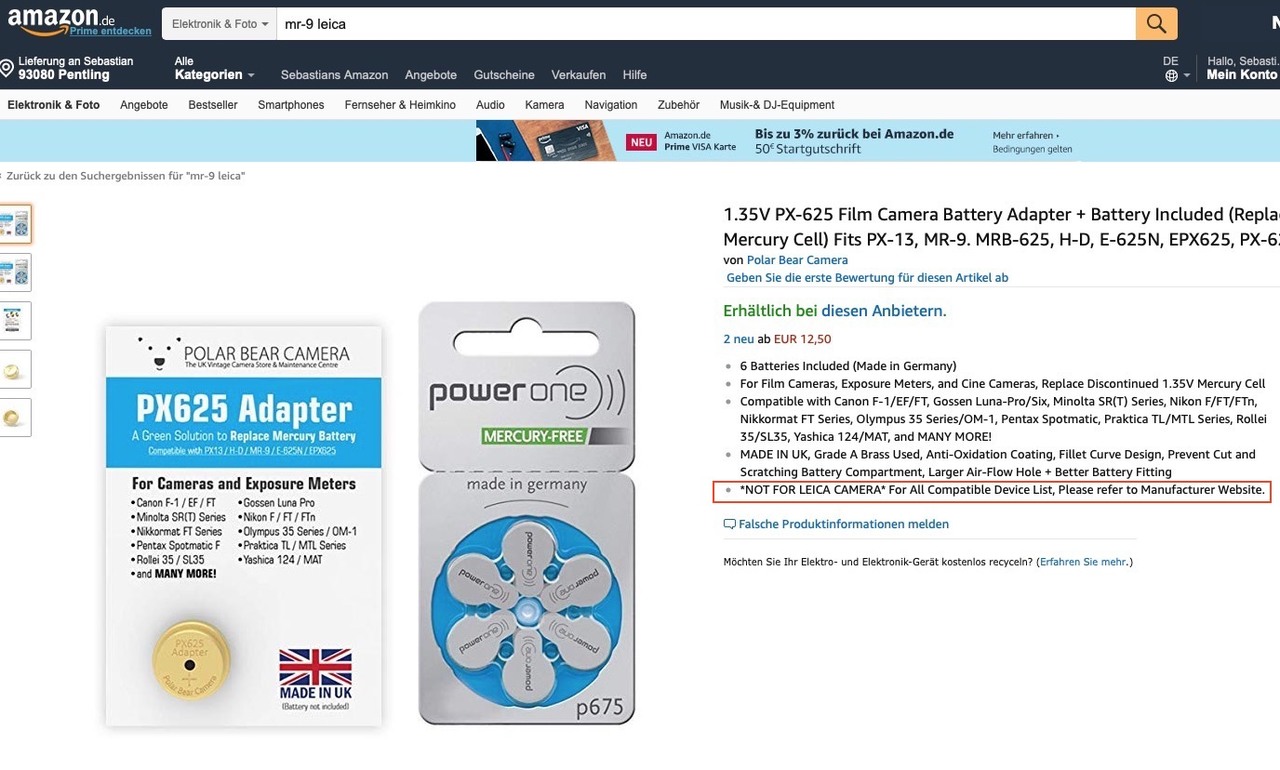Click the delivery location pin icon
This screenshot has width=1280, height=770.
[7, 68]
